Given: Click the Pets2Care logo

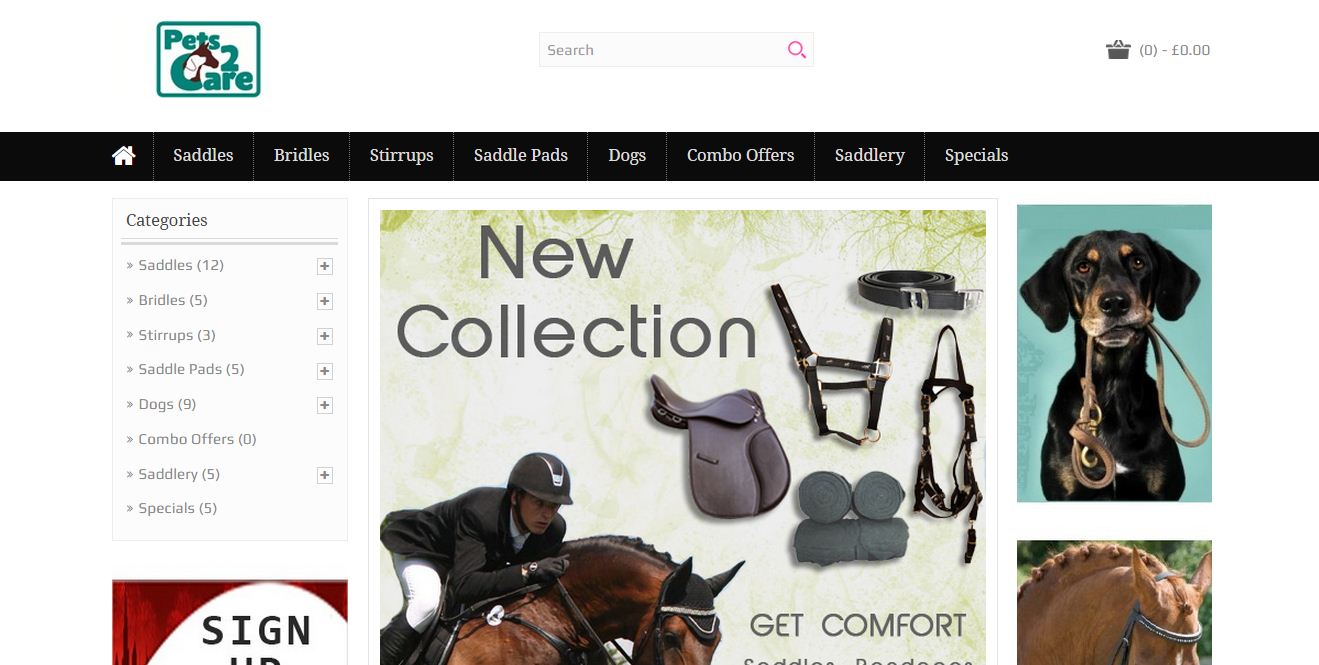Looking at the screenshot, I should click(x=208, y=59).
